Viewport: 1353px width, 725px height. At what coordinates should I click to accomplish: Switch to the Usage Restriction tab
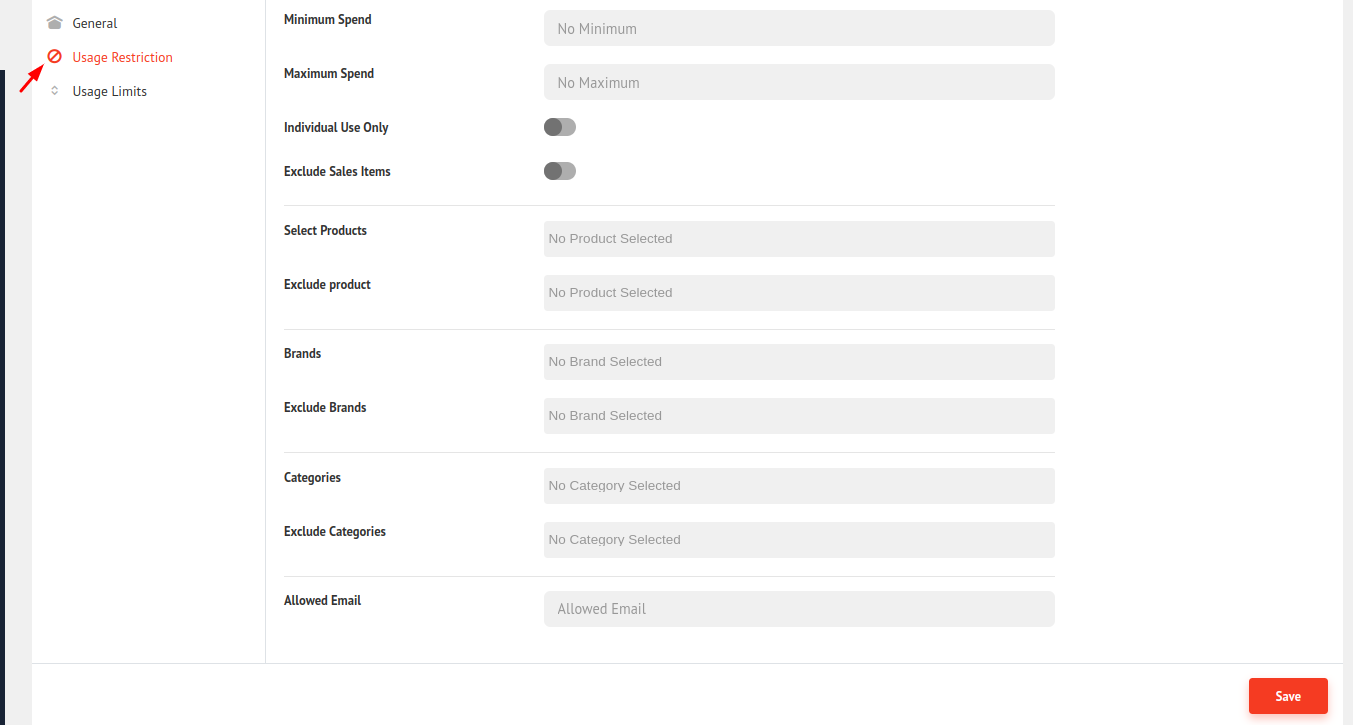pyautogui.click(x=122, y=57)
